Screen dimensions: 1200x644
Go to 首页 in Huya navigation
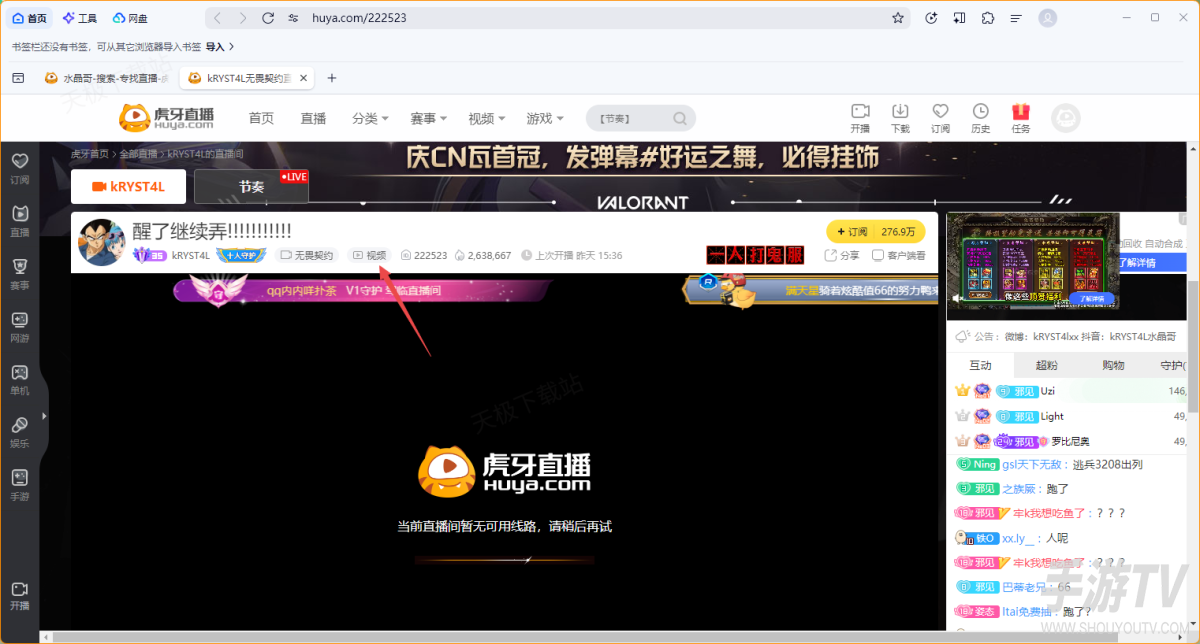(x=261, y=118)
